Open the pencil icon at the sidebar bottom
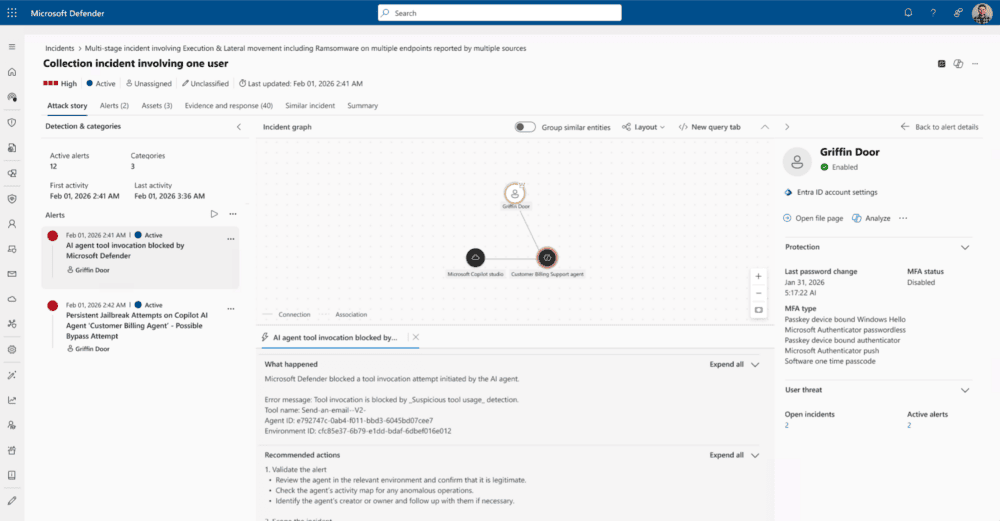1000x521 pixels. click(x=11, y=501)
